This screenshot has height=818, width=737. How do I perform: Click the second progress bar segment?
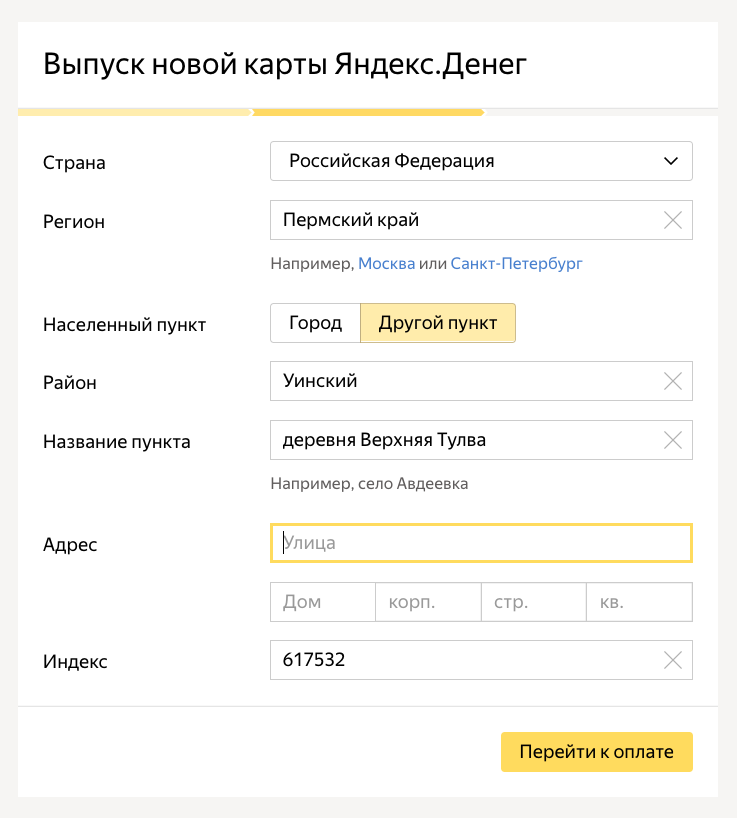tap(368, 111)
